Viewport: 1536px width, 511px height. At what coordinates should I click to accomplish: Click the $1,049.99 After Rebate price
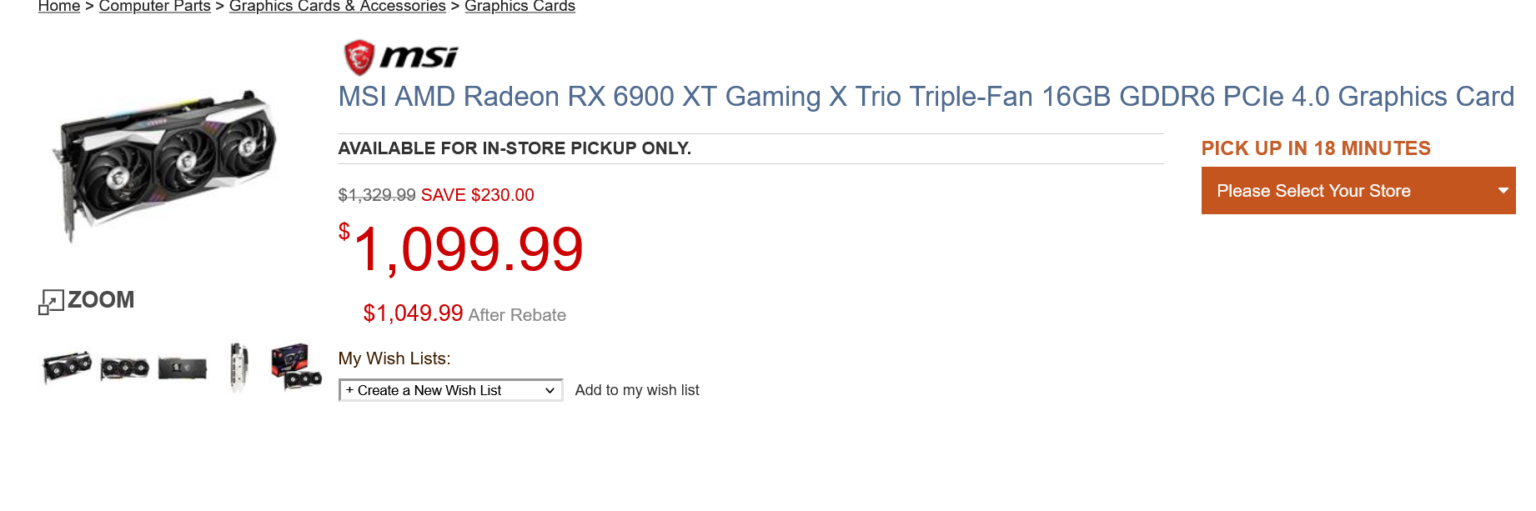pyautogui.click(x=413, y=313)
